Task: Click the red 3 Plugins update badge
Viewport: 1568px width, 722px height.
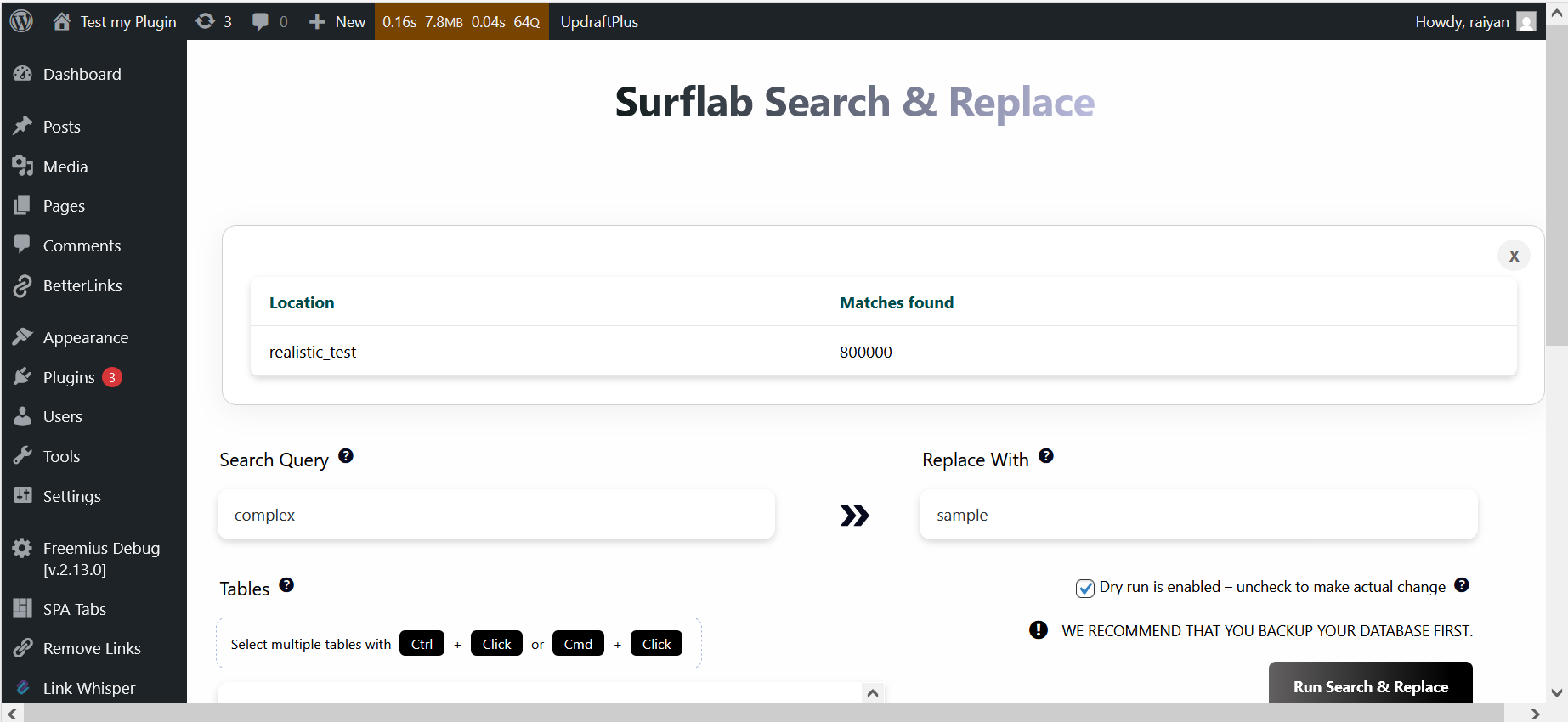Action: (112, 377)
